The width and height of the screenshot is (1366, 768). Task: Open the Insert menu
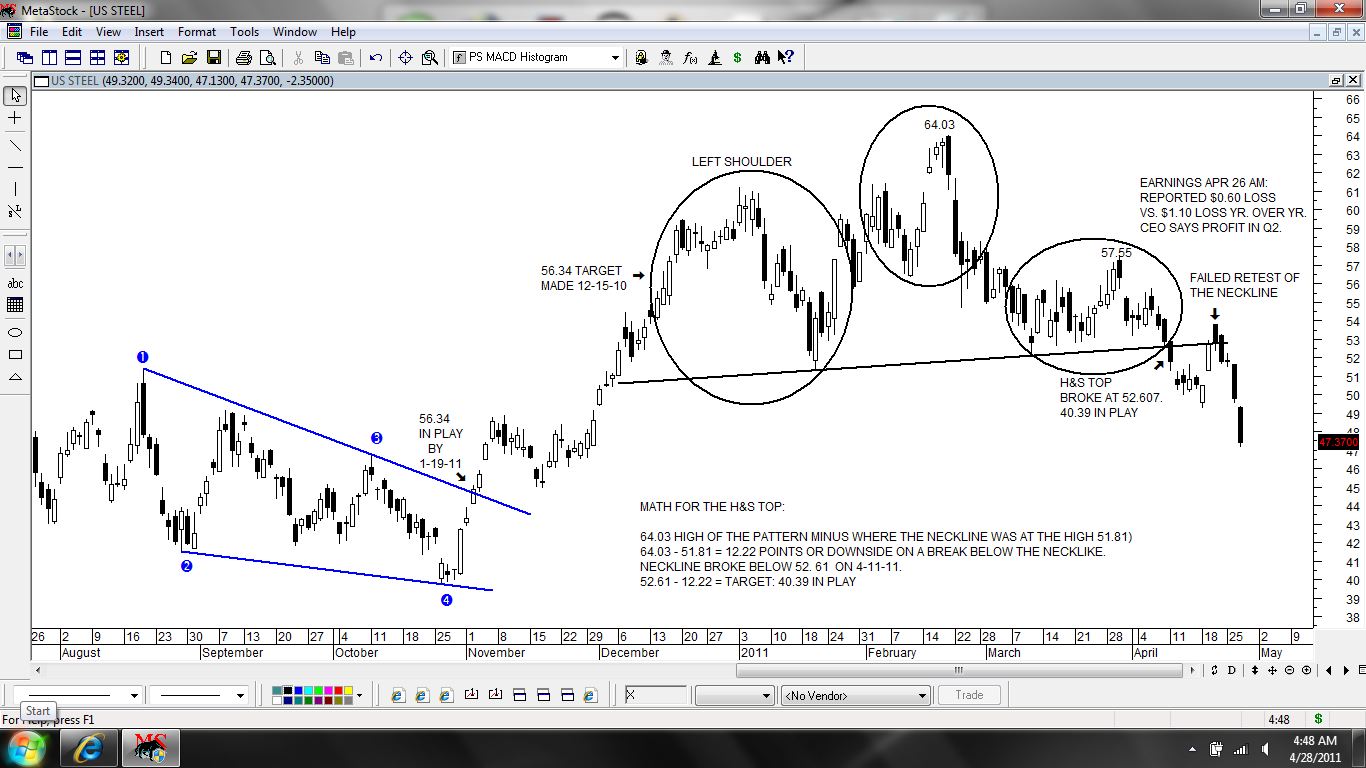pos(149,31)
